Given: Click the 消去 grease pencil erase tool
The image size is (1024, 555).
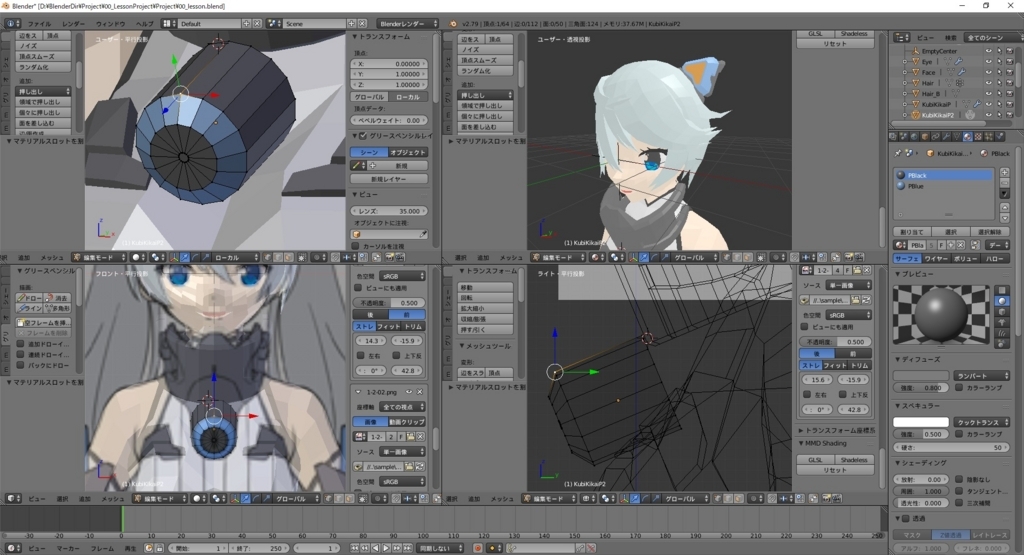Looking at the screenshot, I should (x=57, y=298).
